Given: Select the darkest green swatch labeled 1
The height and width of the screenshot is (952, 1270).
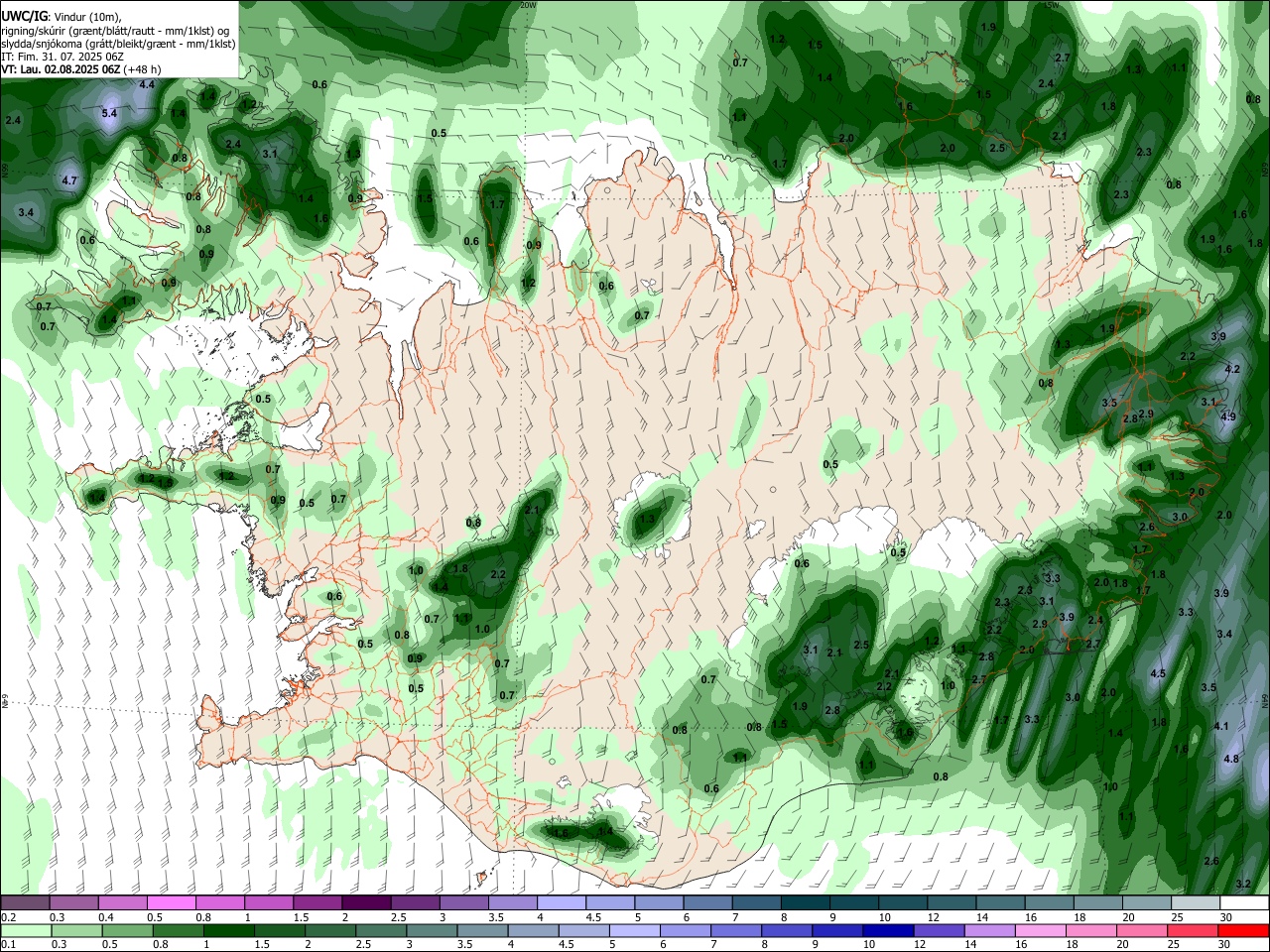Looking at the screenshot, I should 228,931.
